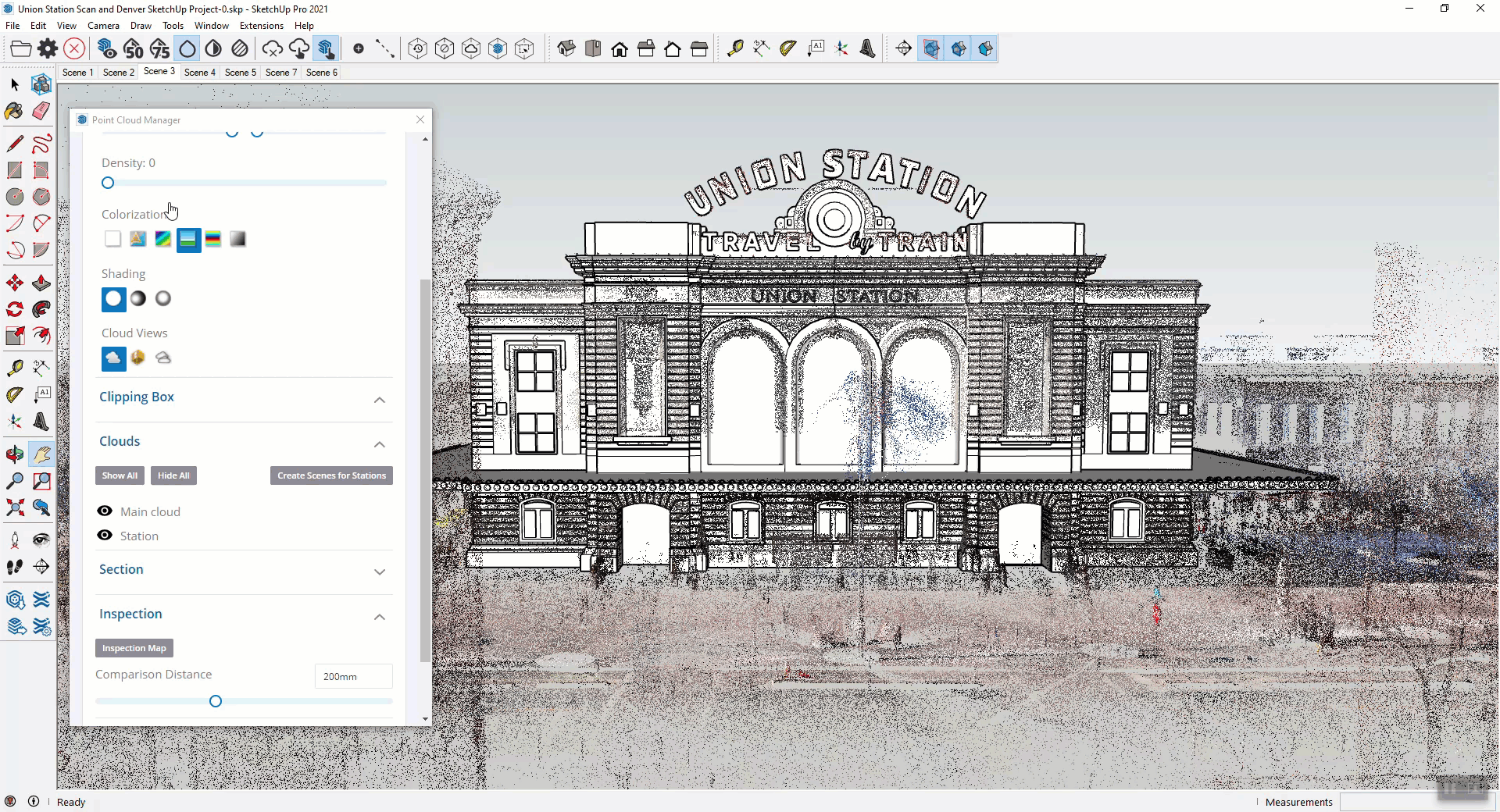Click Create Scenes for Stations button

coord(331,475)
